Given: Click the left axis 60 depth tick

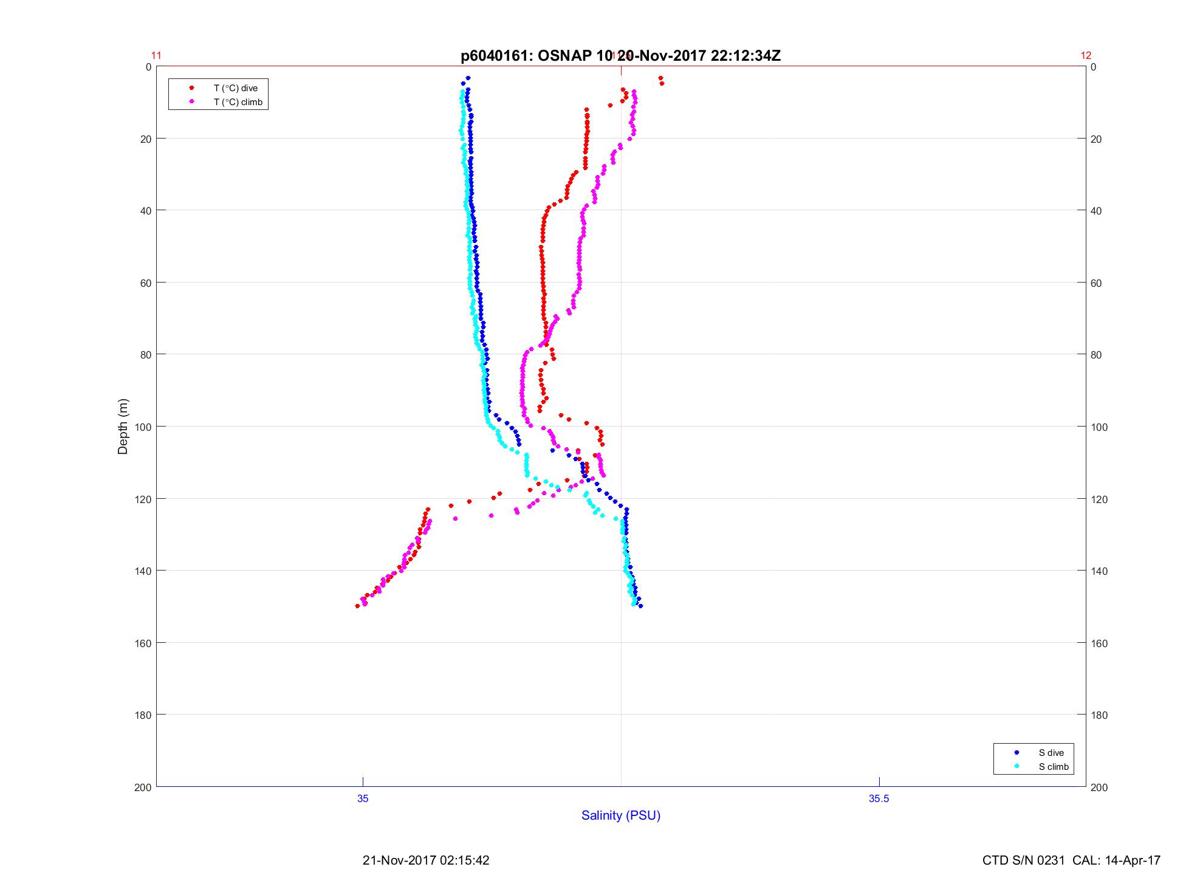Looking at the screenshot, I should 146,283.
